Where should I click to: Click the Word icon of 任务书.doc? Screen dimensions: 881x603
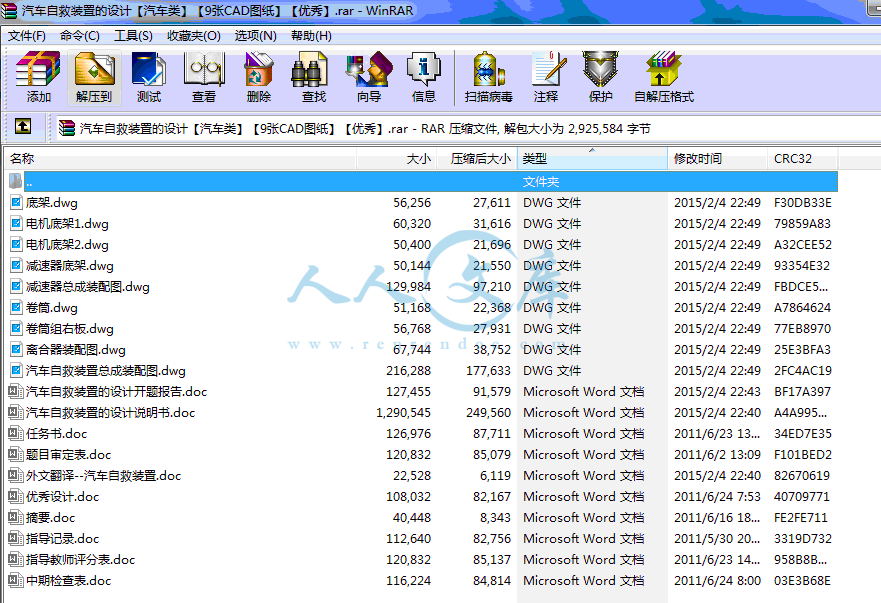pyautogui.click(x=15, y=433)
